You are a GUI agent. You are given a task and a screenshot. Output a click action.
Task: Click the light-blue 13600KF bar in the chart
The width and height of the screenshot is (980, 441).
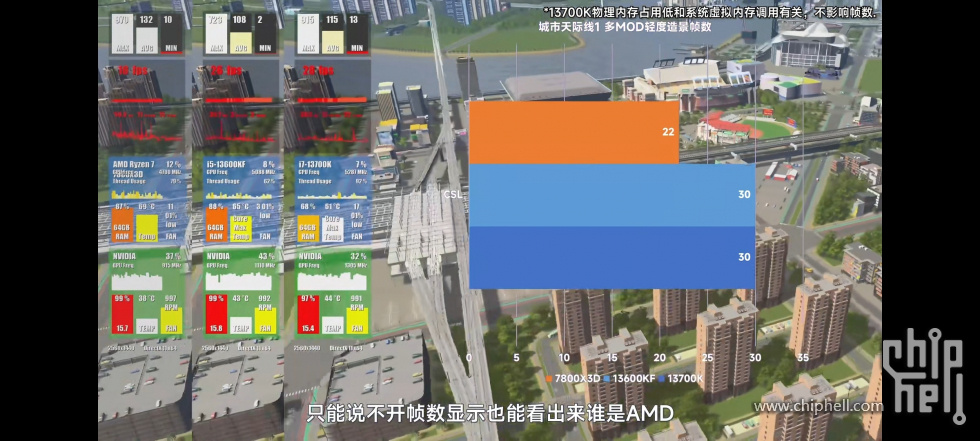click(612, 195)
